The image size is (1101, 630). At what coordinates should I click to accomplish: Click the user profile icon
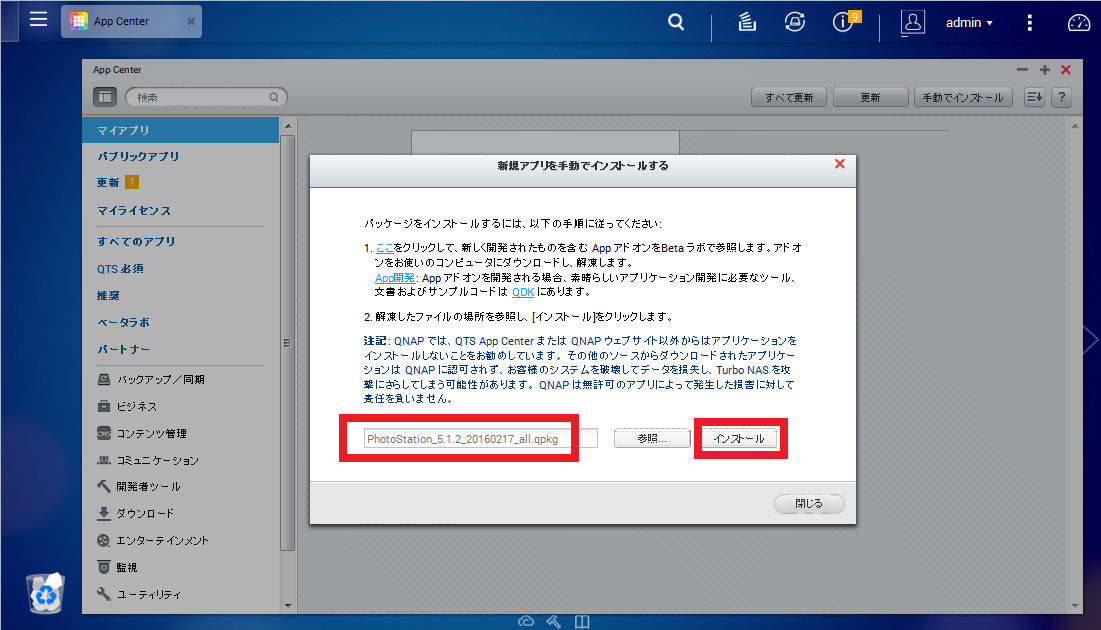click(x=912, y=22)
